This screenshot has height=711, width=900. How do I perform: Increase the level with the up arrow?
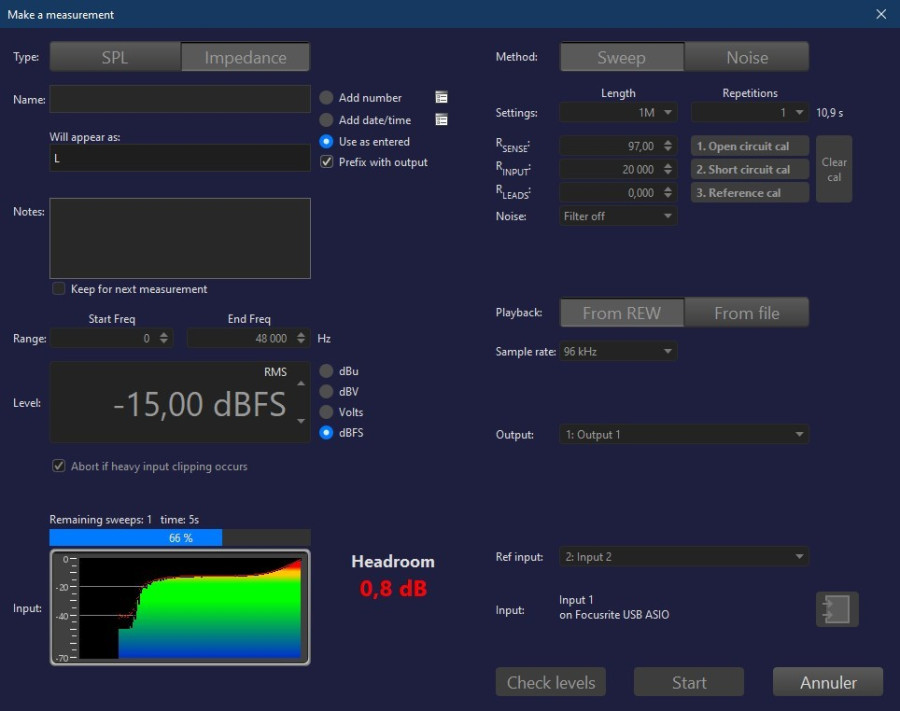coord(301,383)
